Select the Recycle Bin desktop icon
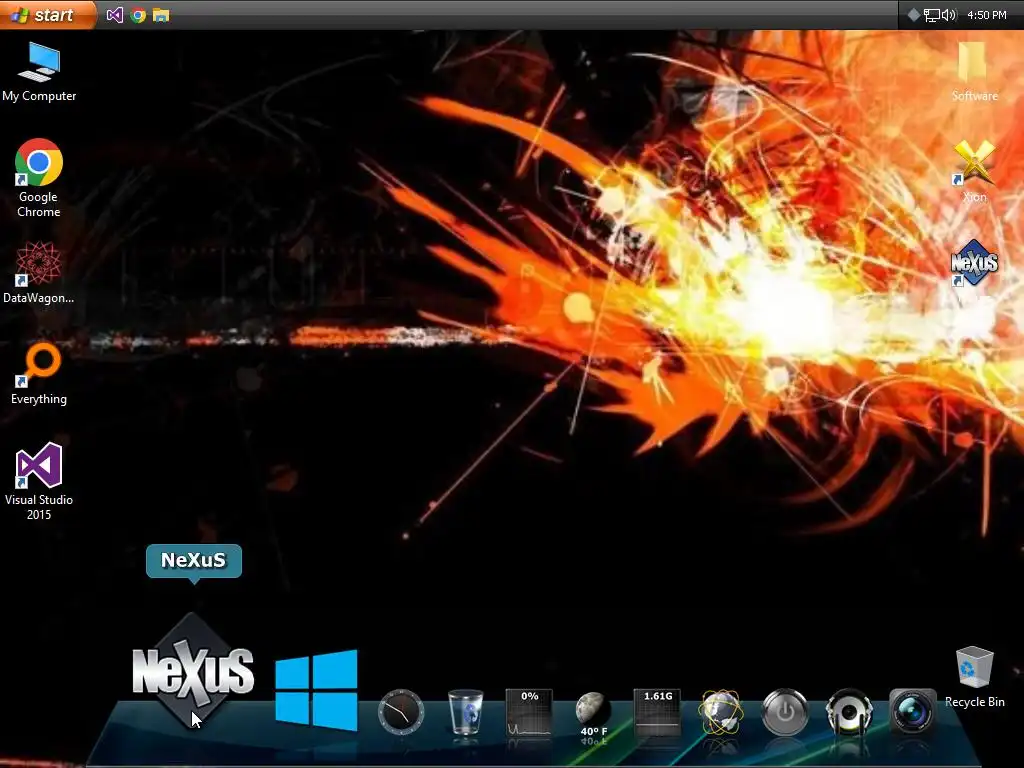 974,677
